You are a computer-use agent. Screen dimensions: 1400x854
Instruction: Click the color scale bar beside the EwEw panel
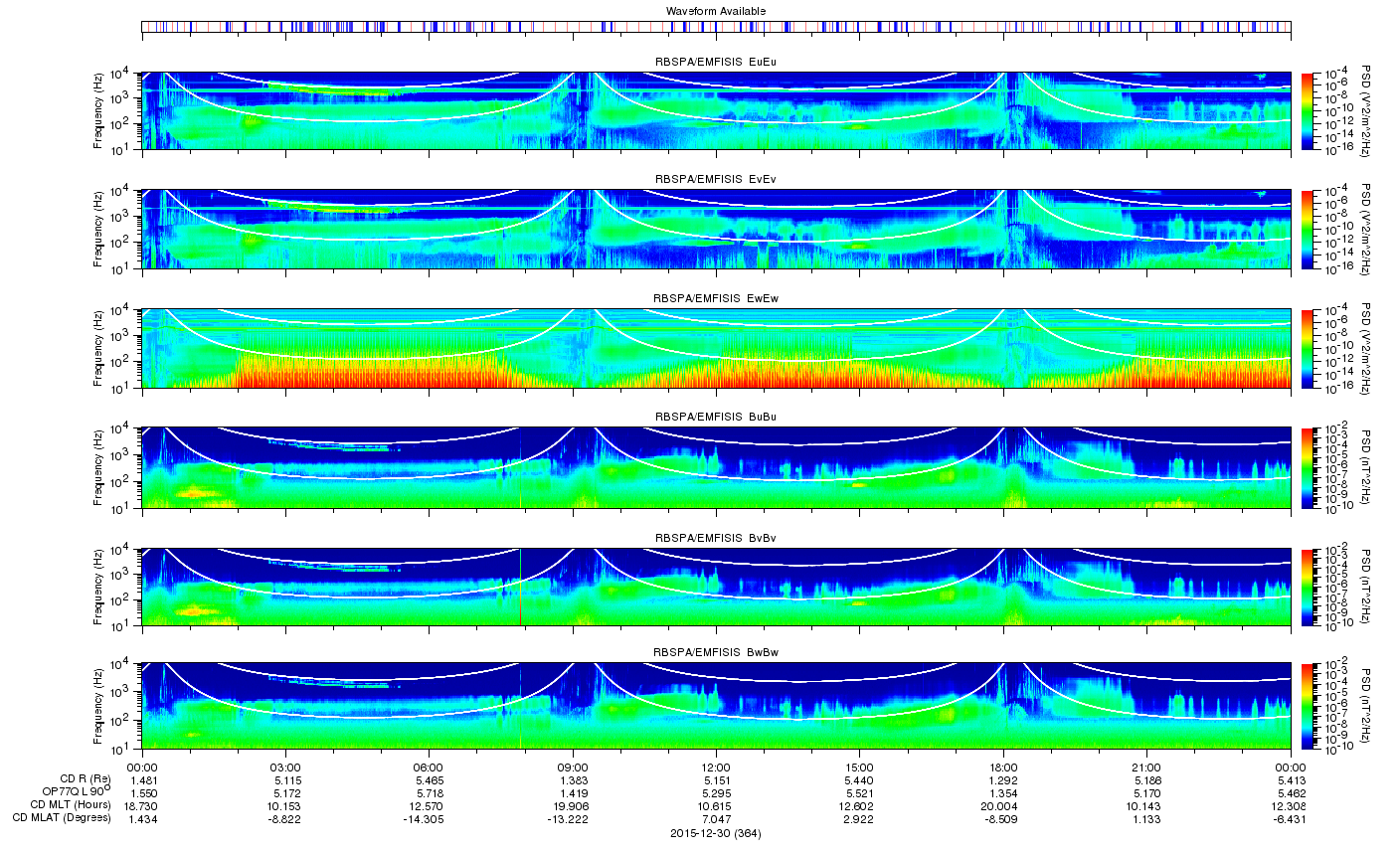[x=1308, y=348]
